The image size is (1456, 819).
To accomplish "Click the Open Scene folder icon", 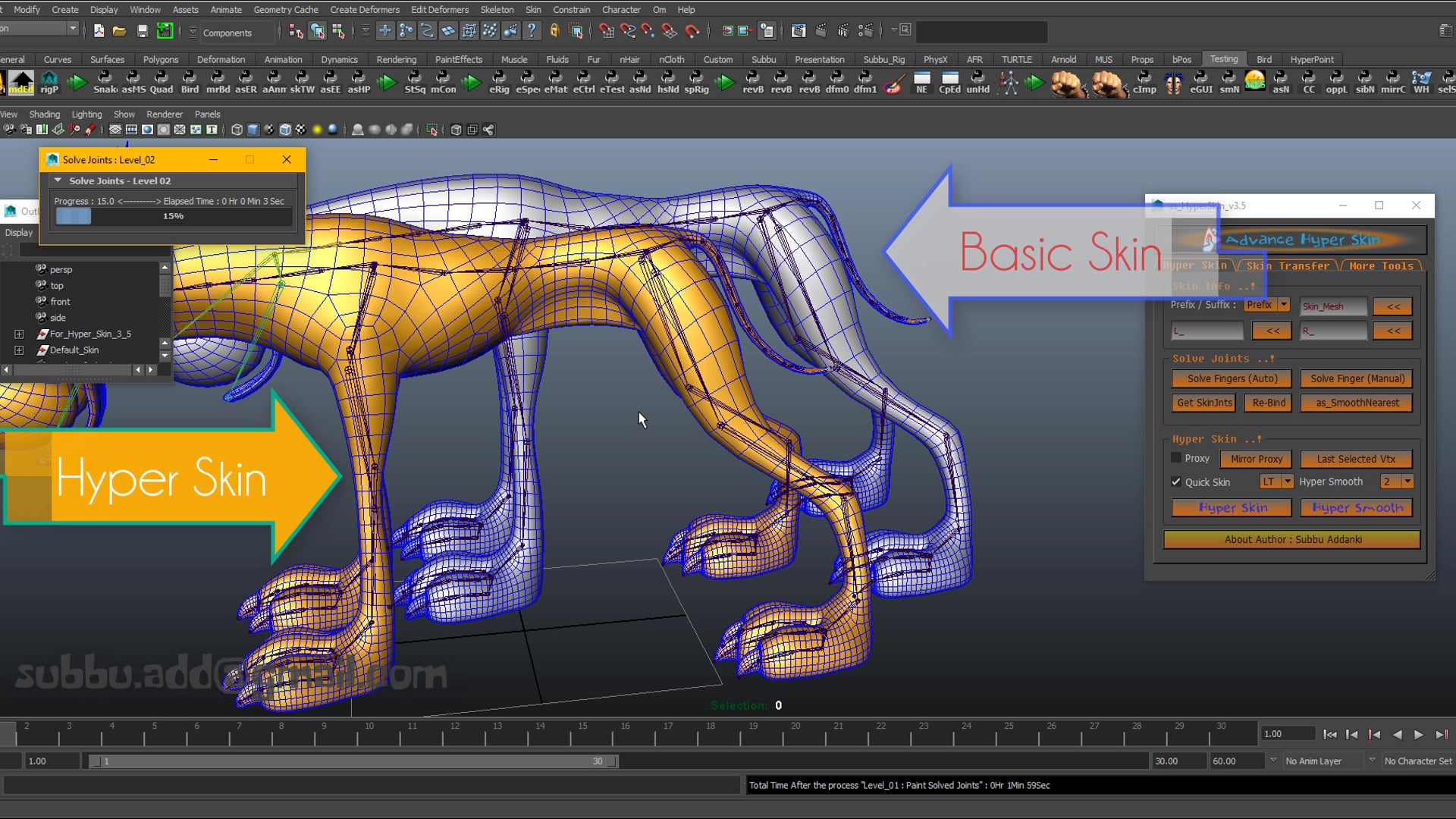I will (x=119, y=31).
